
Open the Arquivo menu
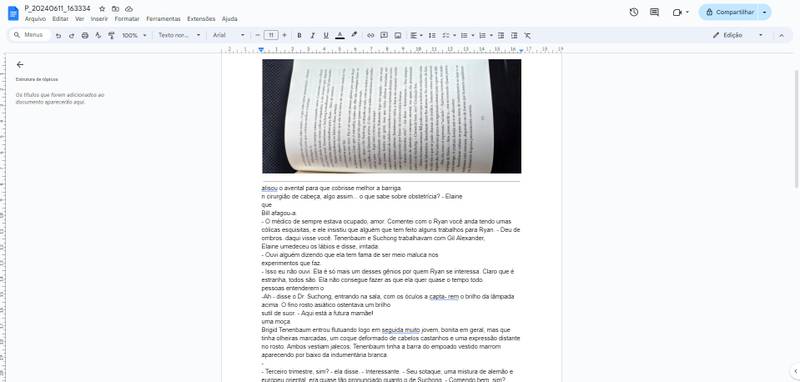pos(35,19)
